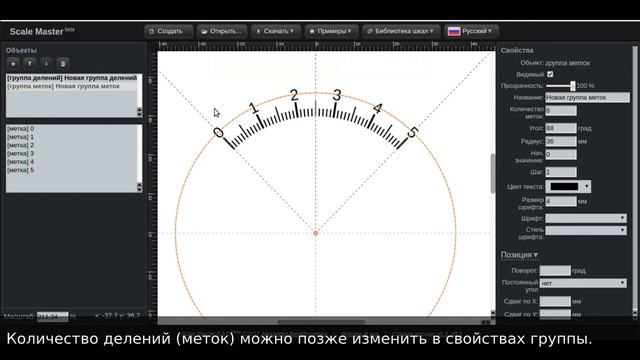This screenshot has width=640, height=360.
Task: Move object down with the down arrow icon
Action: (46, 64)
